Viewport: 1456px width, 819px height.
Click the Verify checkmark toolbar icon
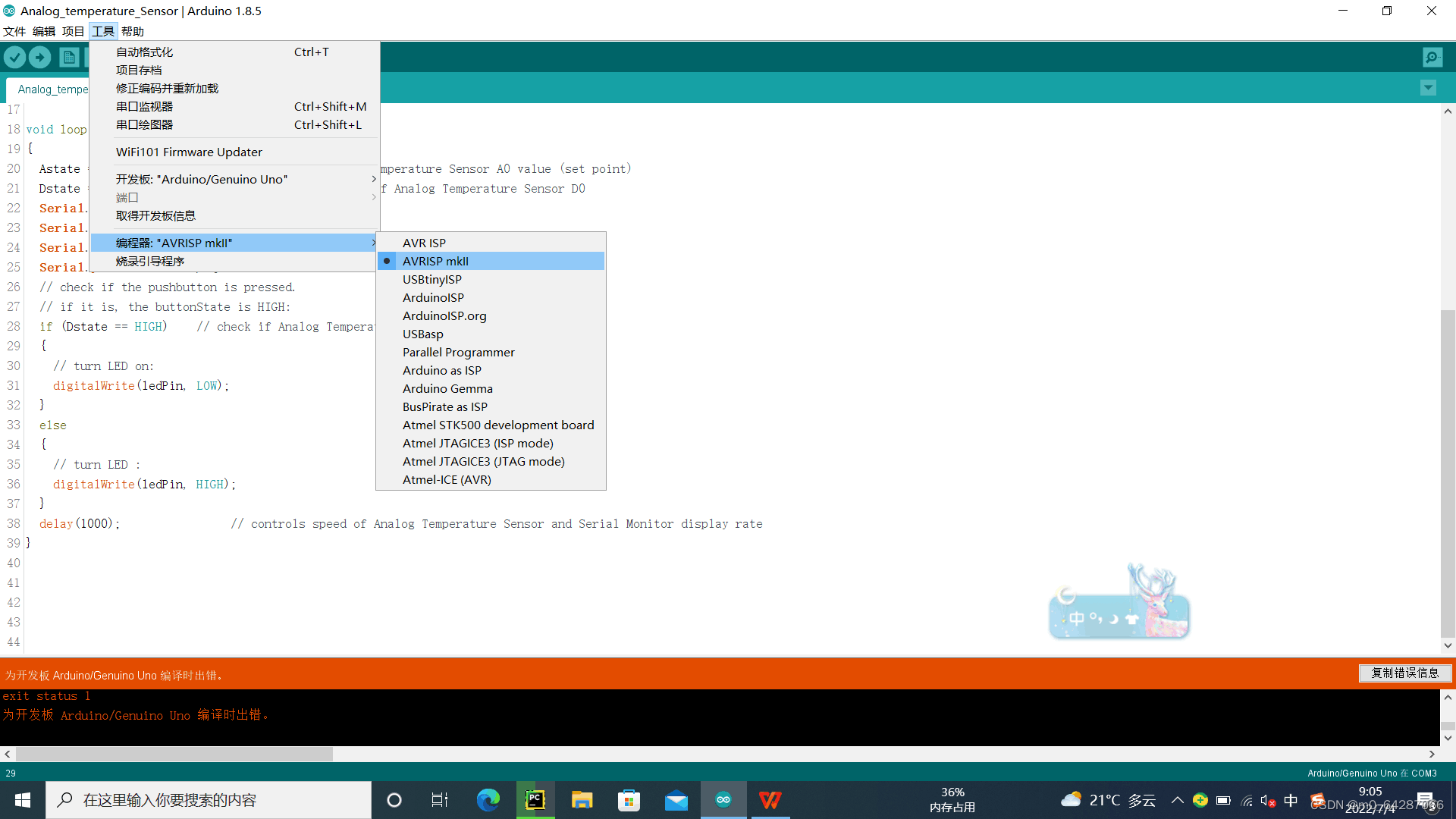[14, 57]
